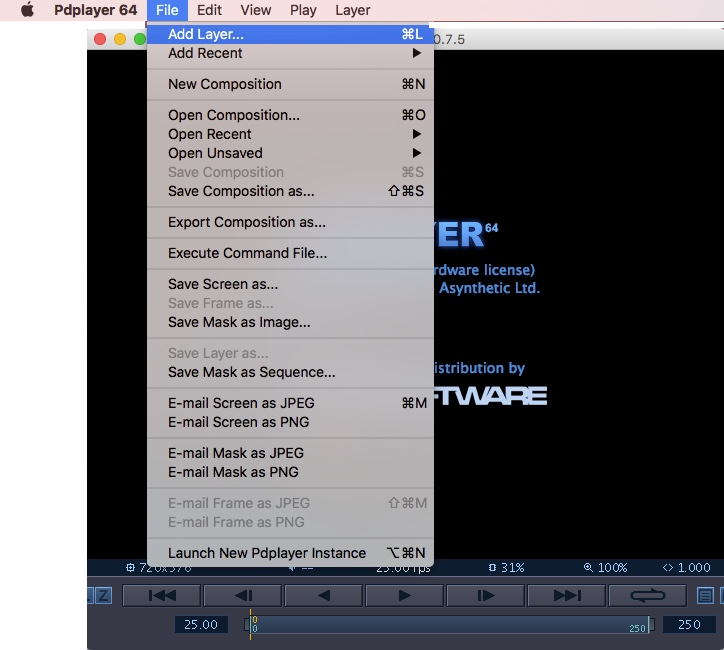Choose Add Layer... from File menu
The width and height of the screenshot is (724, 650).
pyautogui.click(x=290, y=34)
